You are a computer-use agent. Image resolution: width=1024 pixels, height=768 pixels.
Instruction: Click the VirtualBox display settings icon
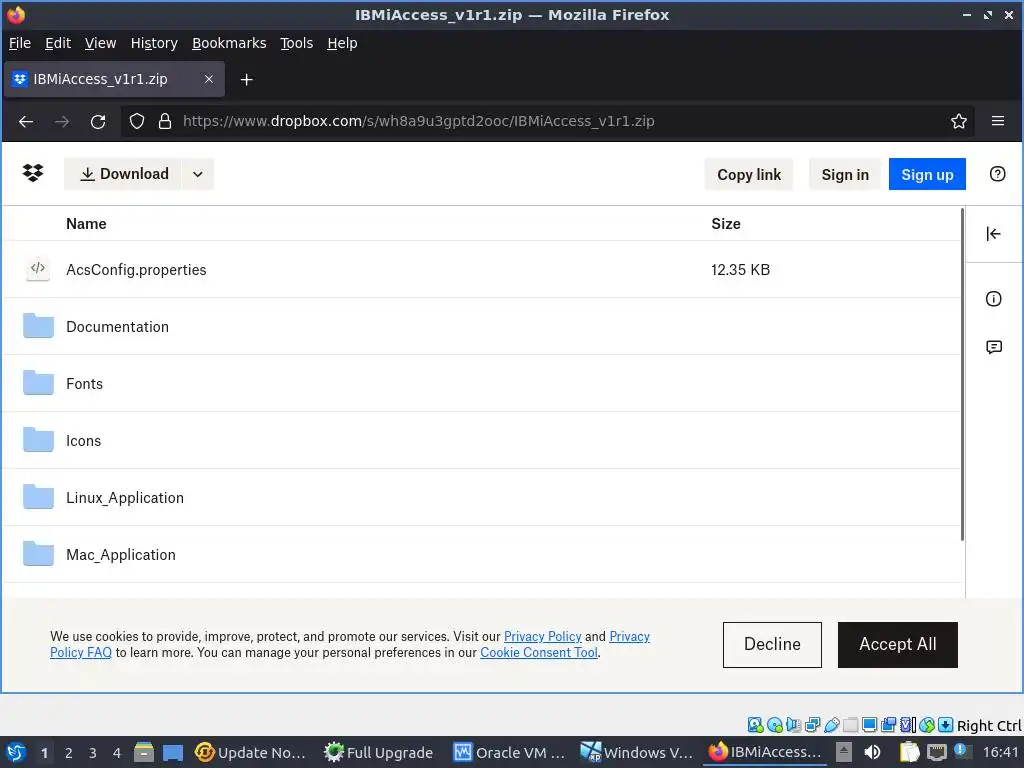pos(869,725)
